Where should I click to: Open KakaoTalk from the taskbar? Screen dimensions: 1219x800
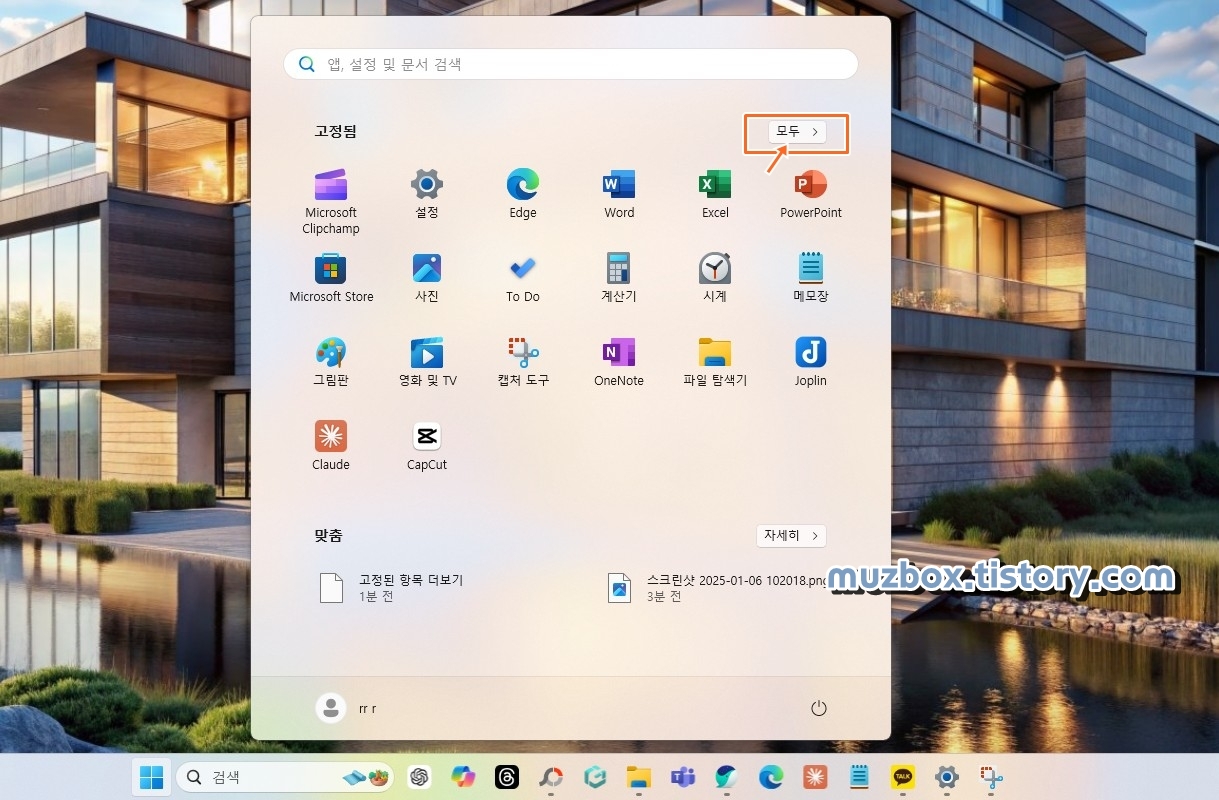[x=902, y=777]
